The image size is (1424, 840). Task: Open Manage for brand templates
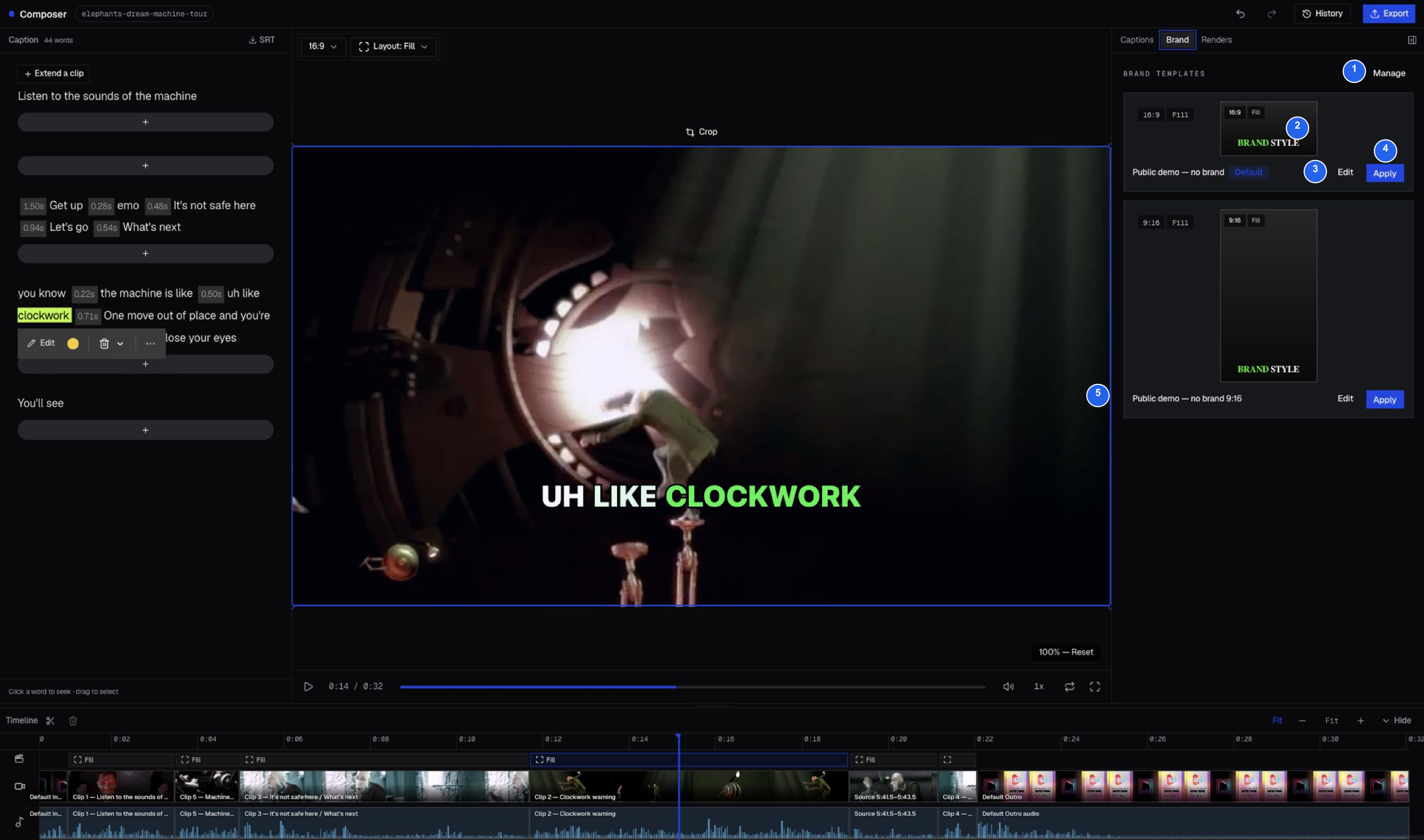[x=1389, y=73]
